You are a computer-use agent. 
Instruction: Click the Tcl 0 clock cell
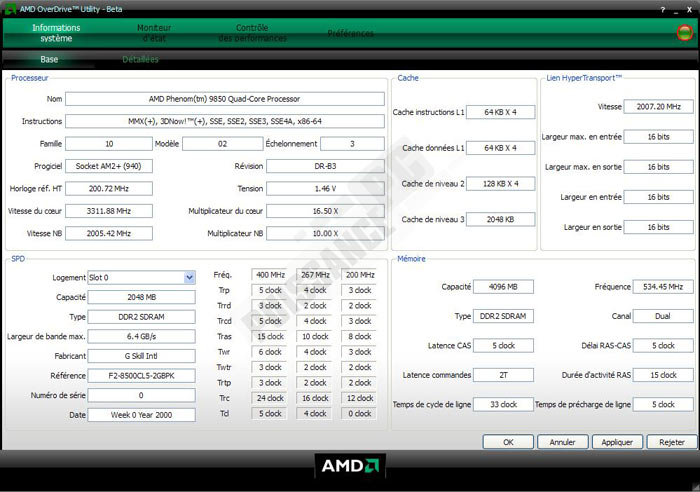pos(360,414)
